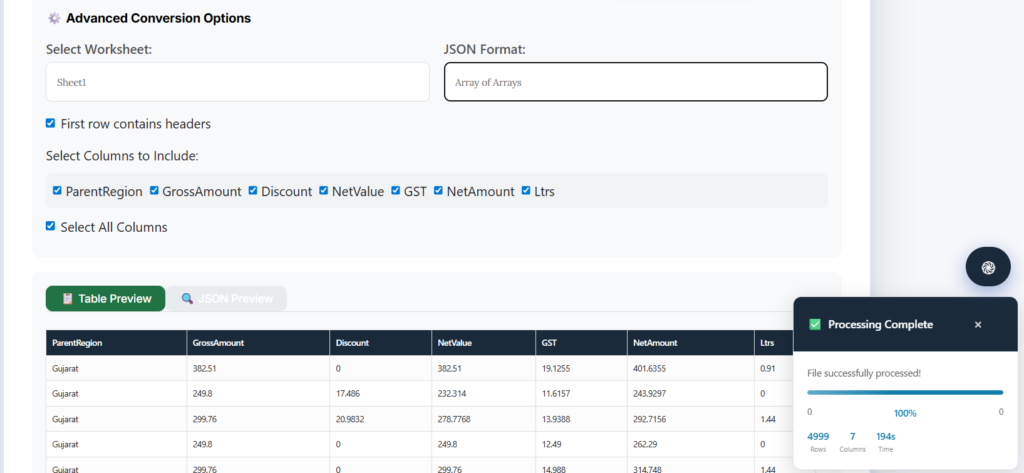Uncheck the Discount column checkbox
The image size is (1024, 473).
point(253,191)
